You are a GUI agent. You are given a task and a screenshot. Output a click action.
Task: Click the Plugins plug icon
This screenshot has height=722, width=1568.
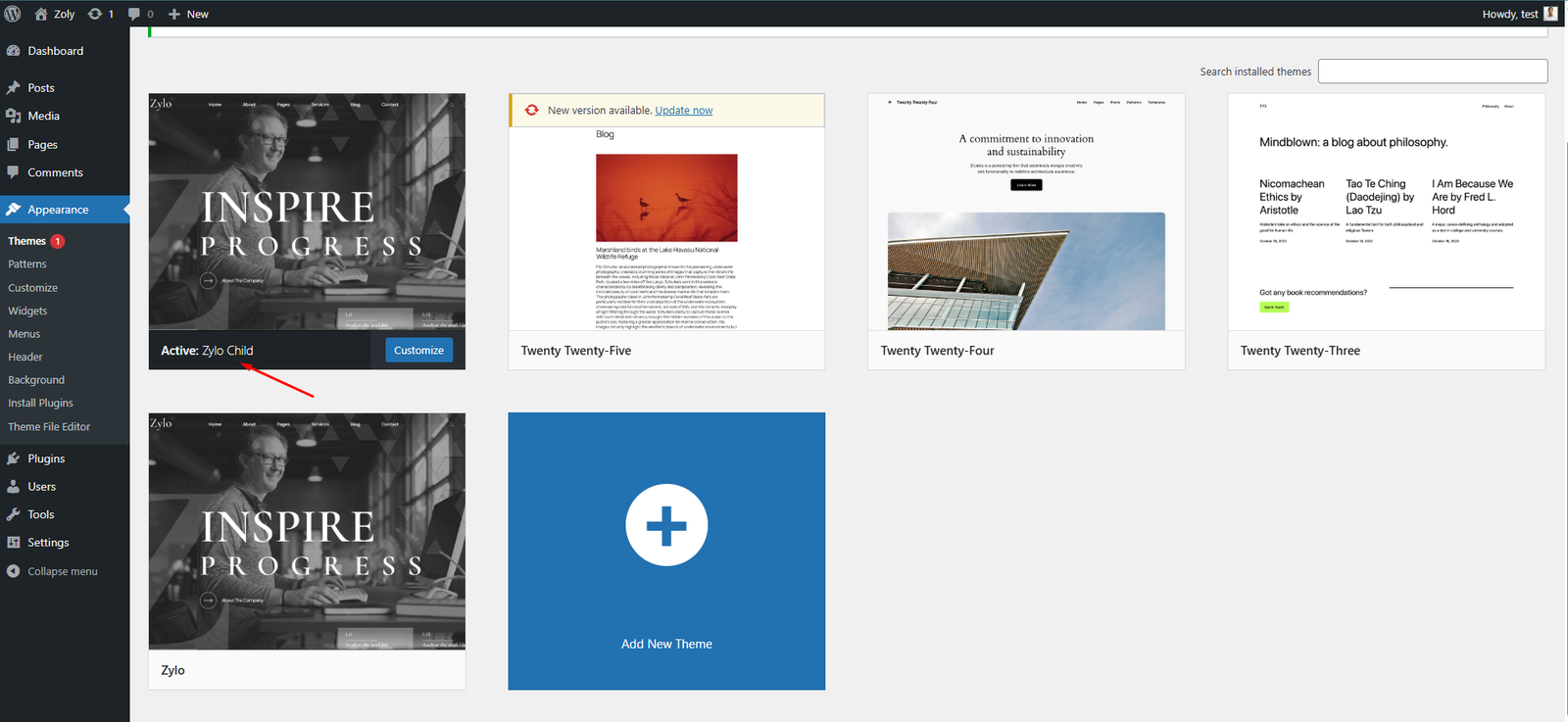[x=14, y=458]
